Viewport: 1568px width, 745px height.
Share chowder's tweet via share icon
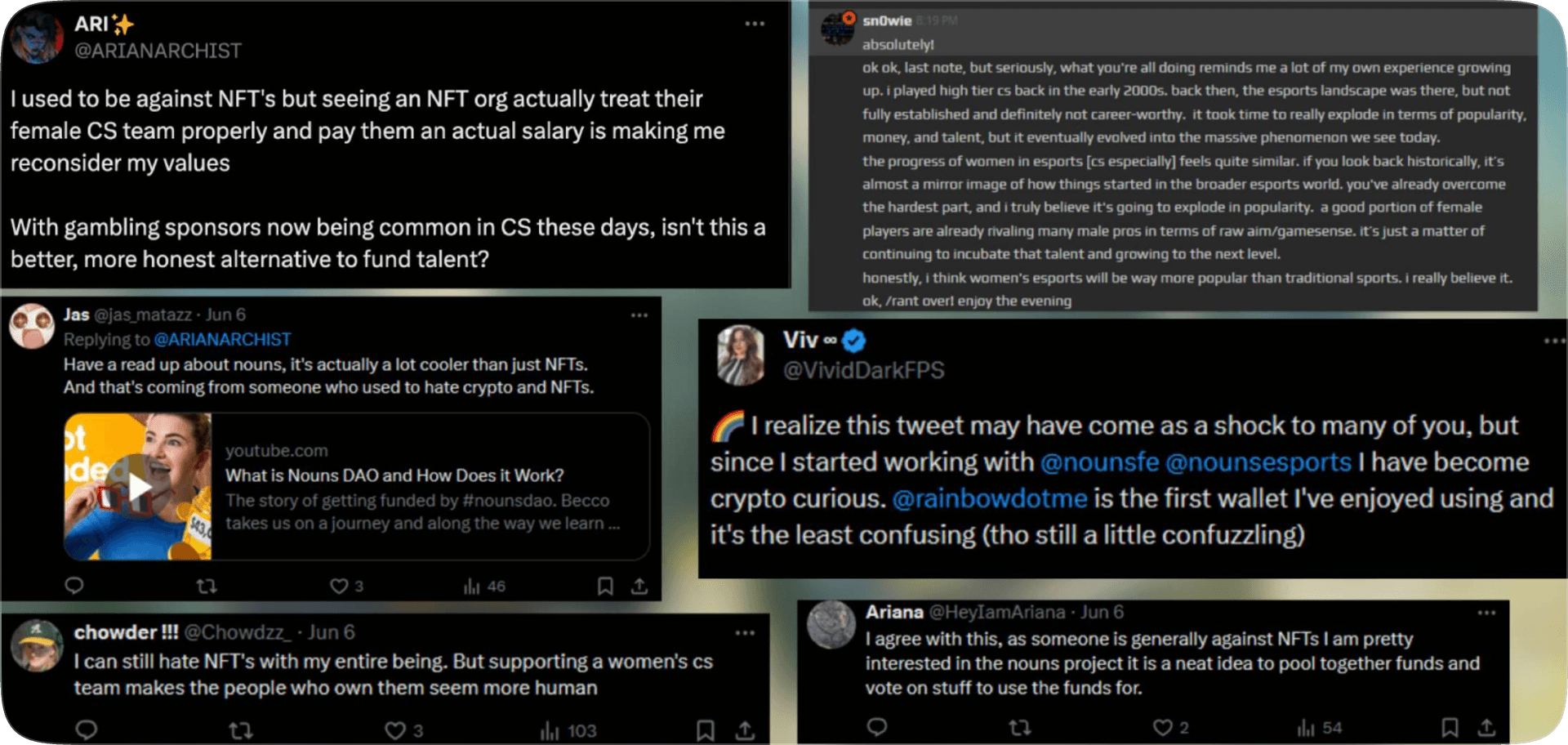click(x=745, y=730)
